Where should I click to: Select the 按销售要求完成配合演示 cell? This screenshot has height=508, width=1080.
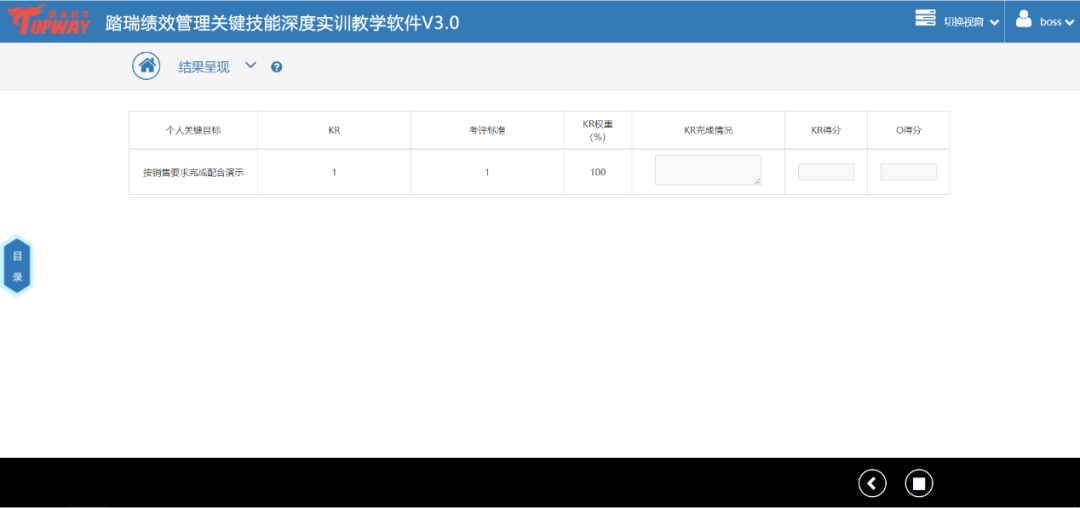click(x=193, y=172)
